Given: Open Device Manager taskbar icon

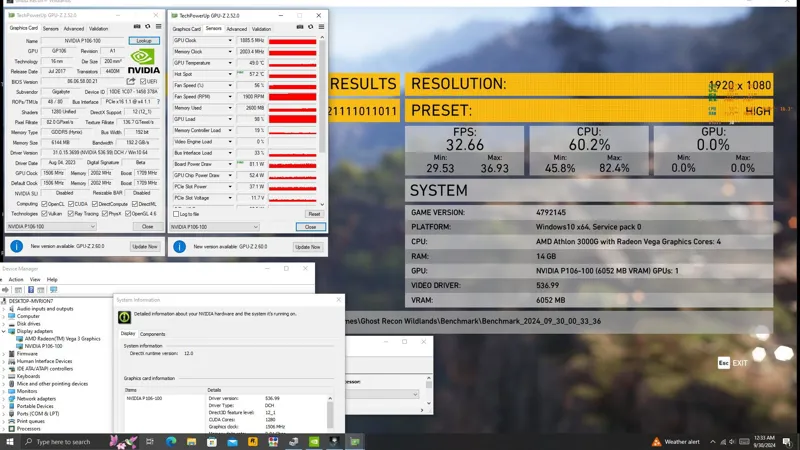Looking at the screenshot, I should click(293, 442).
